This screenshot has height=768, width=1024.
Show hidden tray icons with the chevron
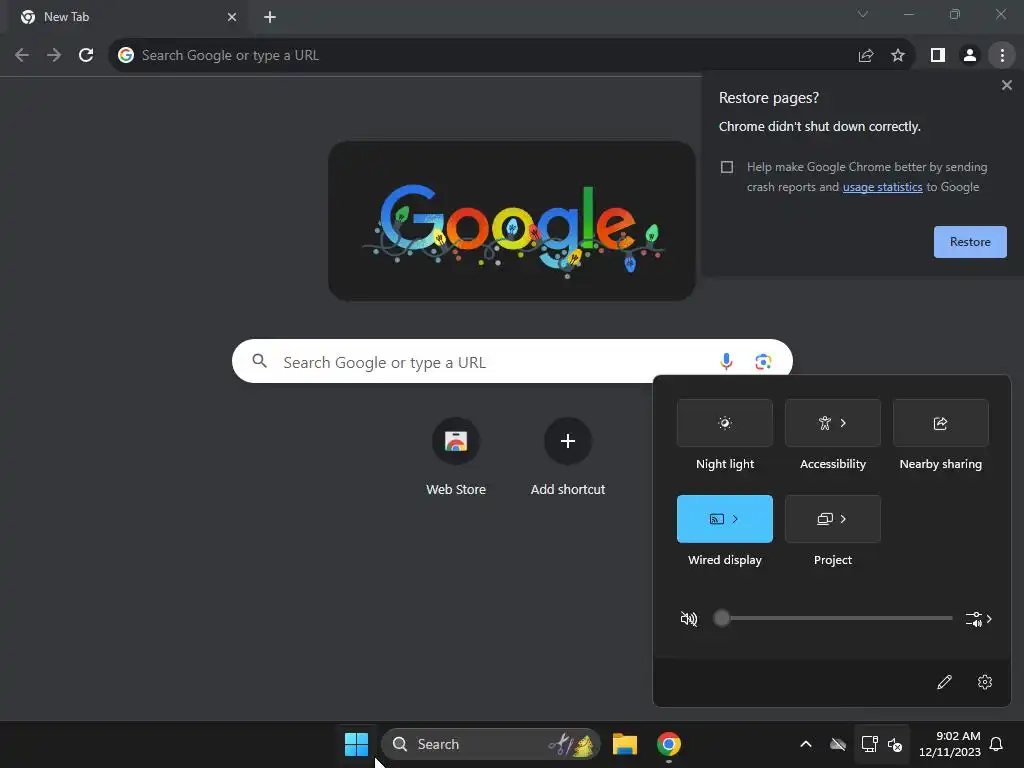coord(806,744)
